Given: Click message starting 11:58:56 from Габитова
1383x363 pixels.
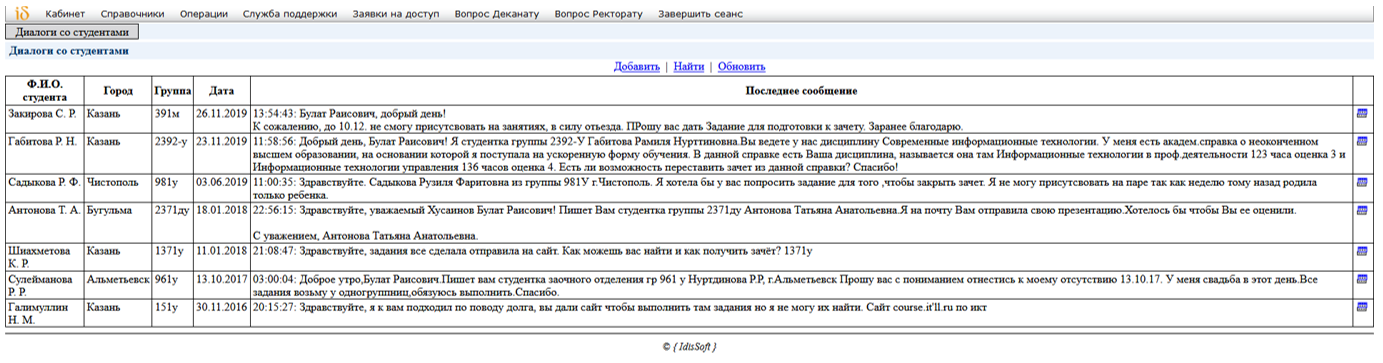Looking at the screenshot, I should tap(801, 154).
